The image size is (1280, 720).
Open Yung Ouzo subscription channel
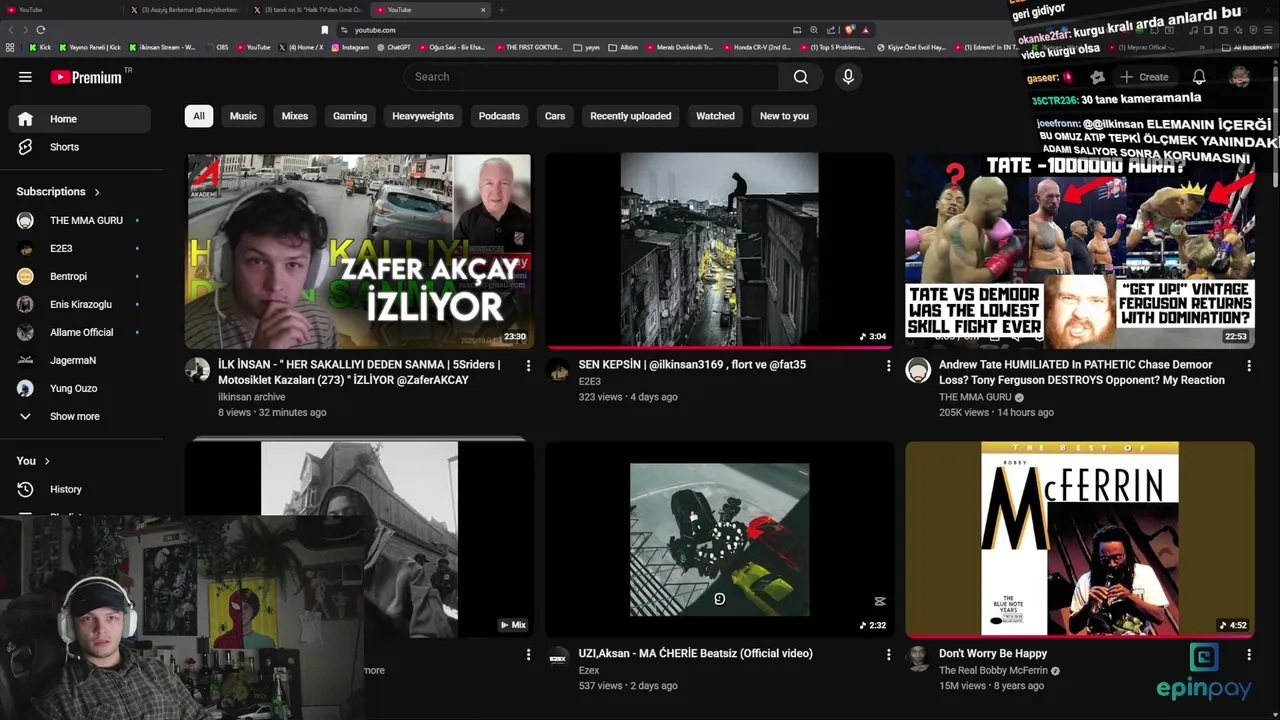[80, 388]
